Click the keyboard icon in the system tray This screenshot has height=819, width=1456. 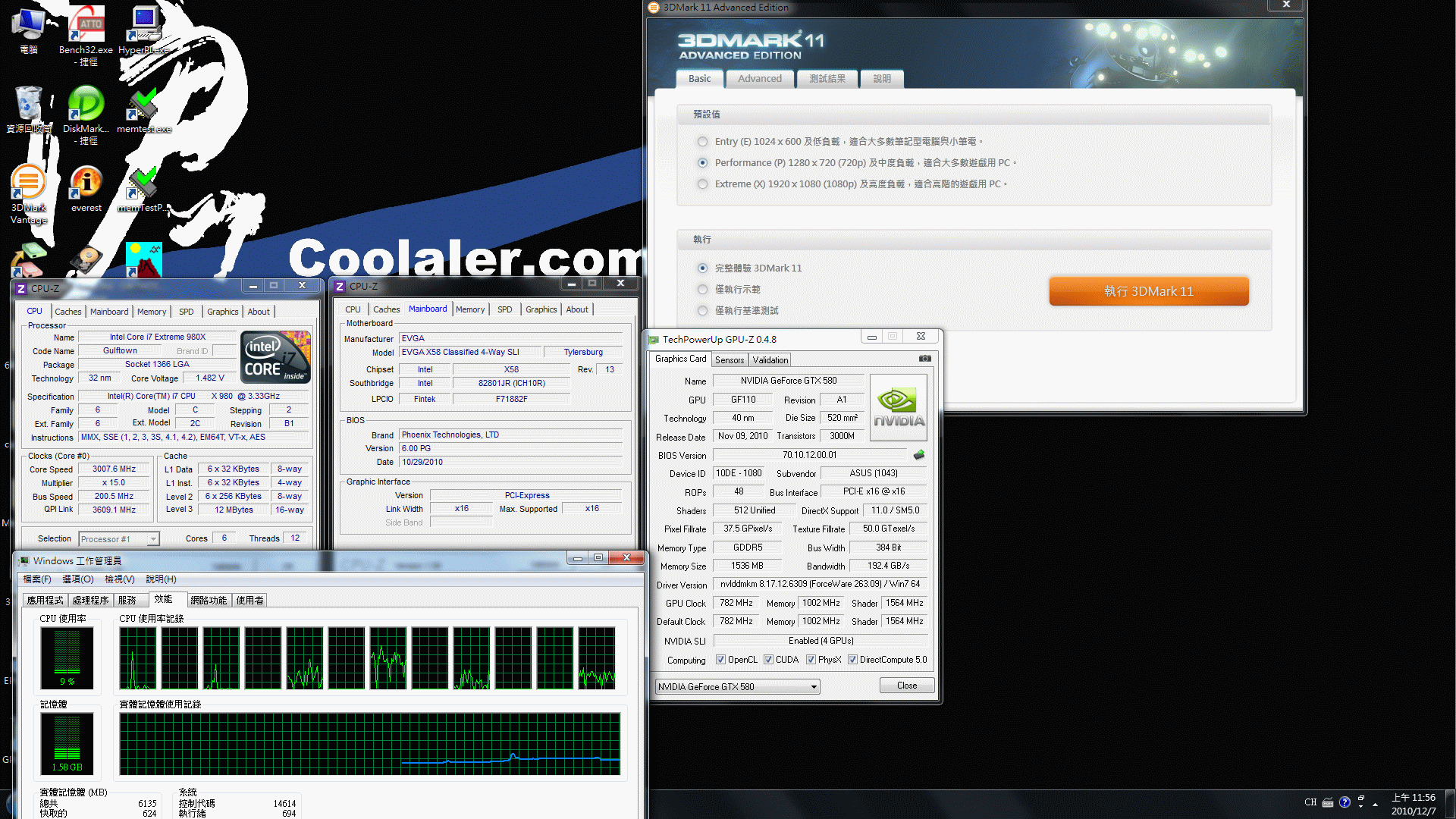[1328, 802]
